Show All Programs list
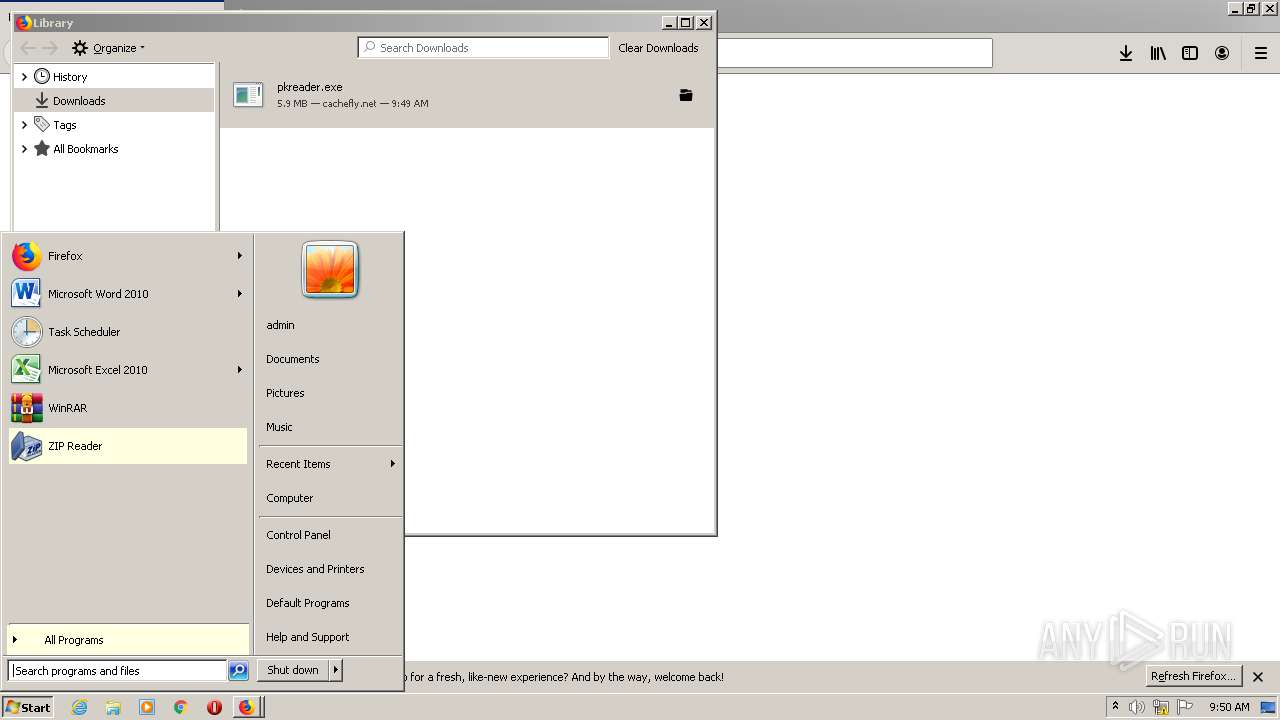This screenshot has width=1280, height=720. [128, 640]
